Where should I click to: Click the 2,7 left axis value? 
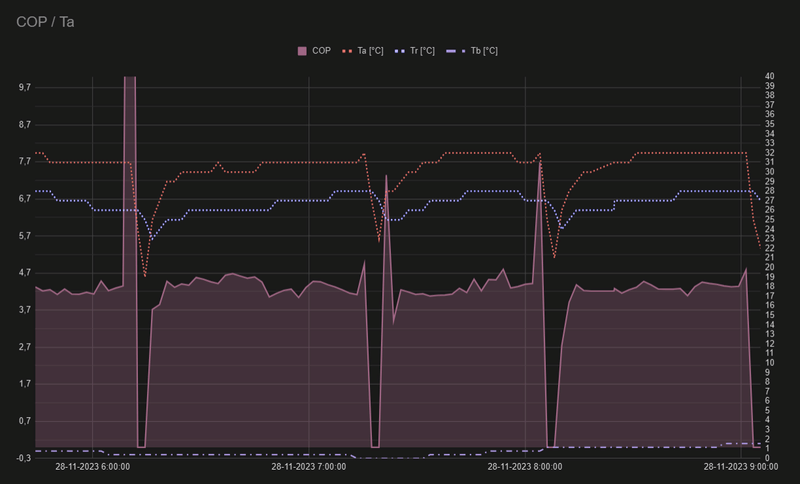(x=24, y=347)
